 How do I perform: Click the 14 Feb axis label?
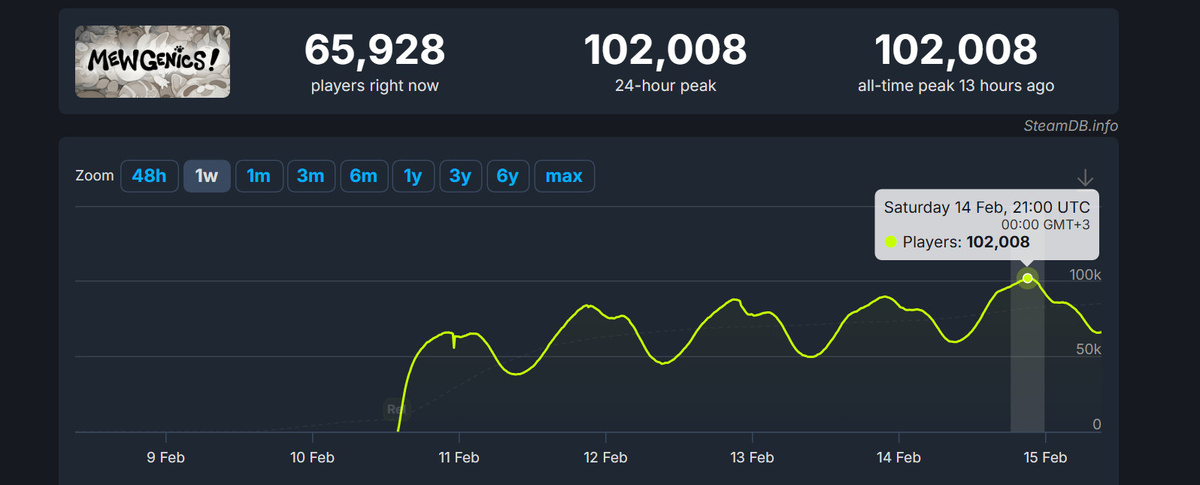[898, 457]
